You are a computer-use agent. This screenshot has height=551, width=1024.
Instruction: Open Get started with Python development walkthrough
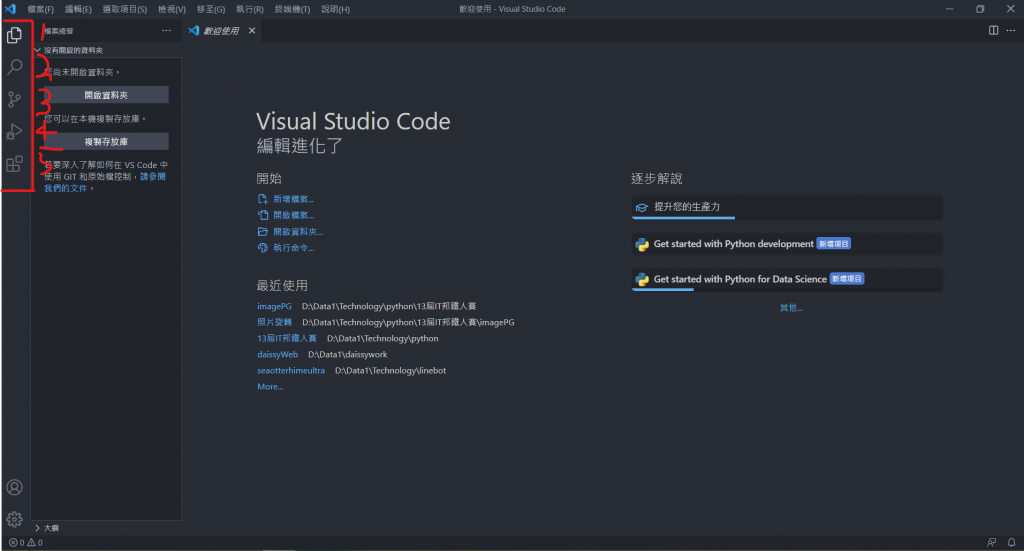[x=786, y=244]
